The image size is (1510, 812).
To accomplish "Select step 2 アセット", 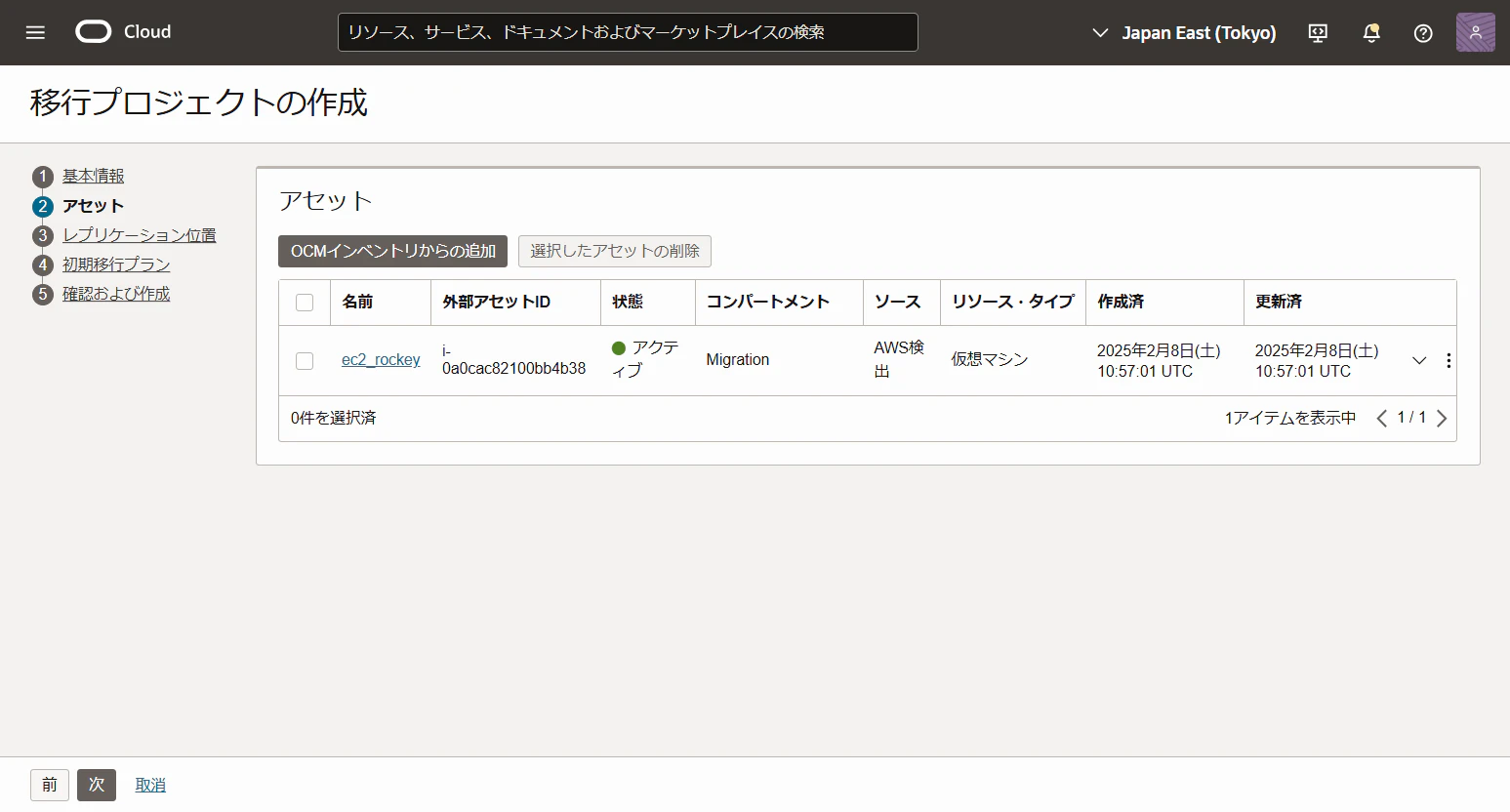I will pyautogui.click(x=94, y=206).
